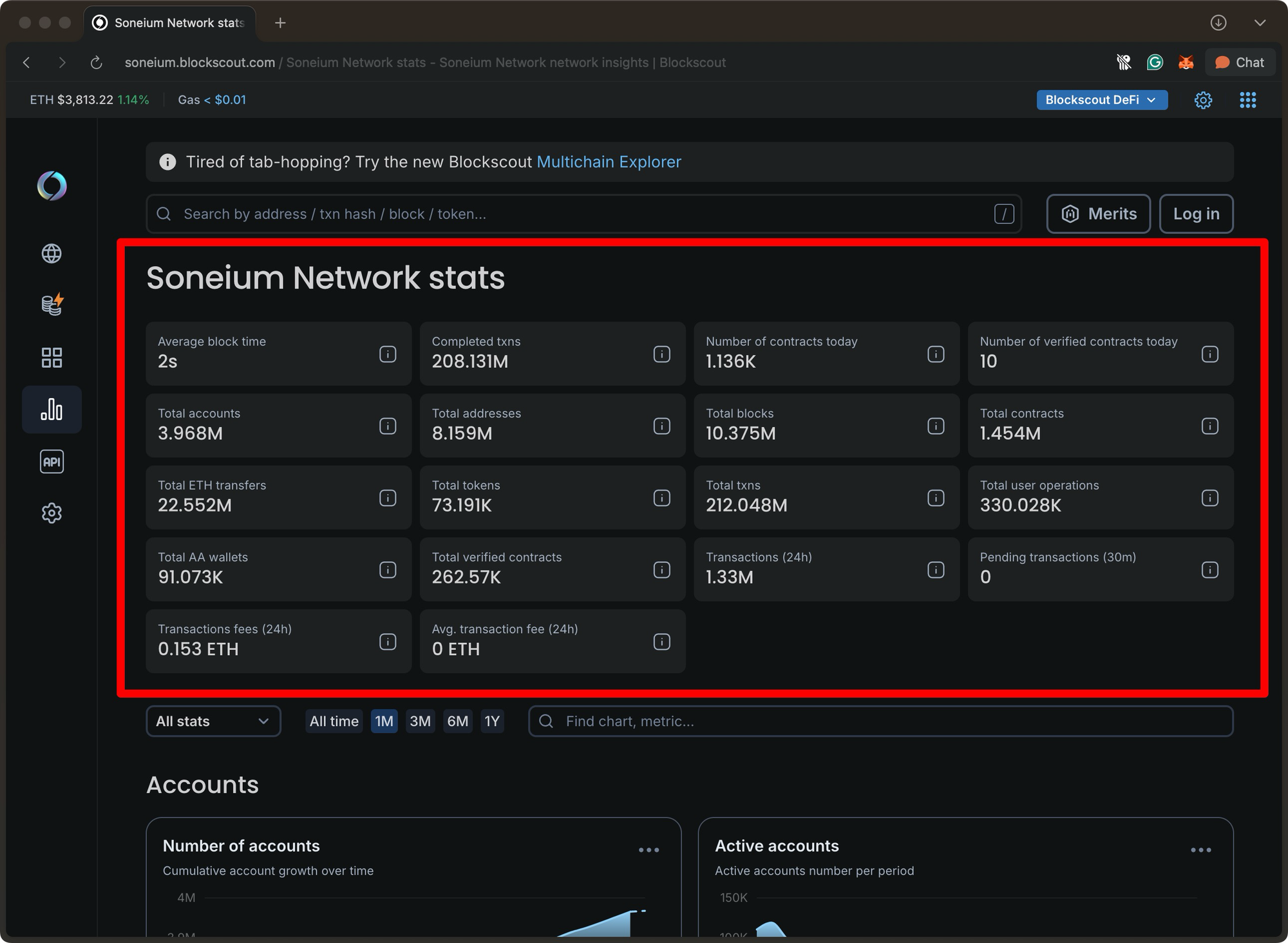Click the Soneium logo in the sidebar
This screenshot has width=1288, height=943.
(x=52, y=186)
